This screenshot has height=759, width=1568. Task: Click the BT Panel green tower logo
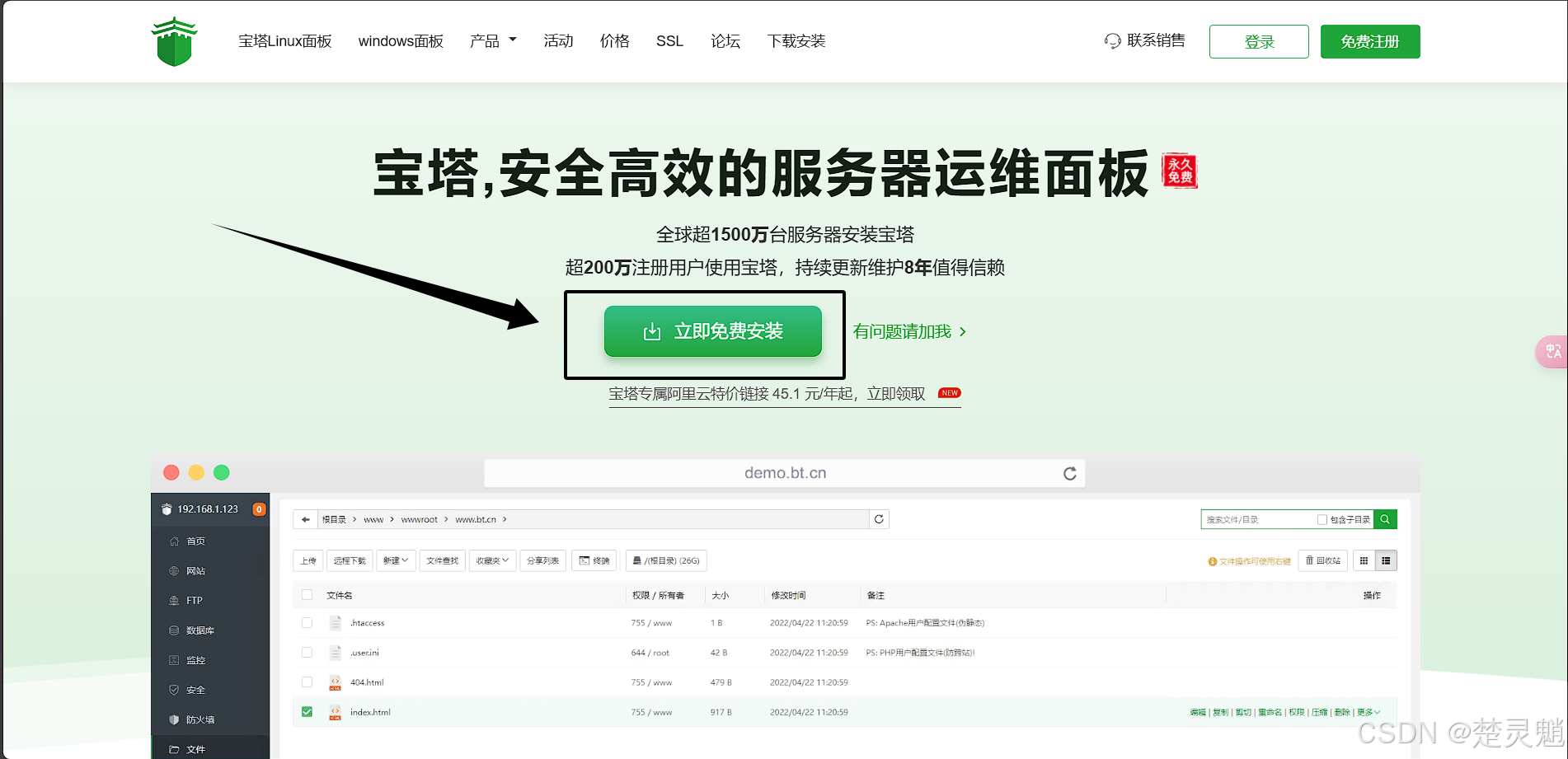[x=174, y=41]
